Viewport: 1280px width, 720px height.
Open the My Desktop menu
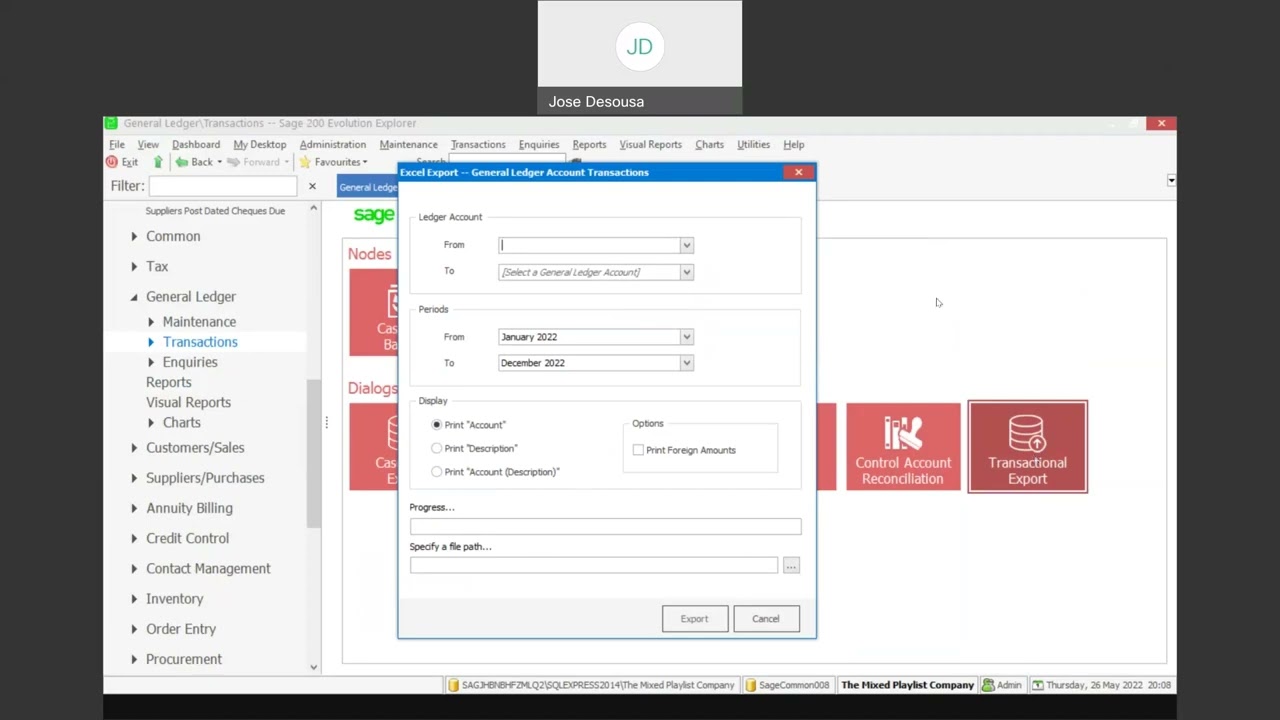tap(260, 144)
